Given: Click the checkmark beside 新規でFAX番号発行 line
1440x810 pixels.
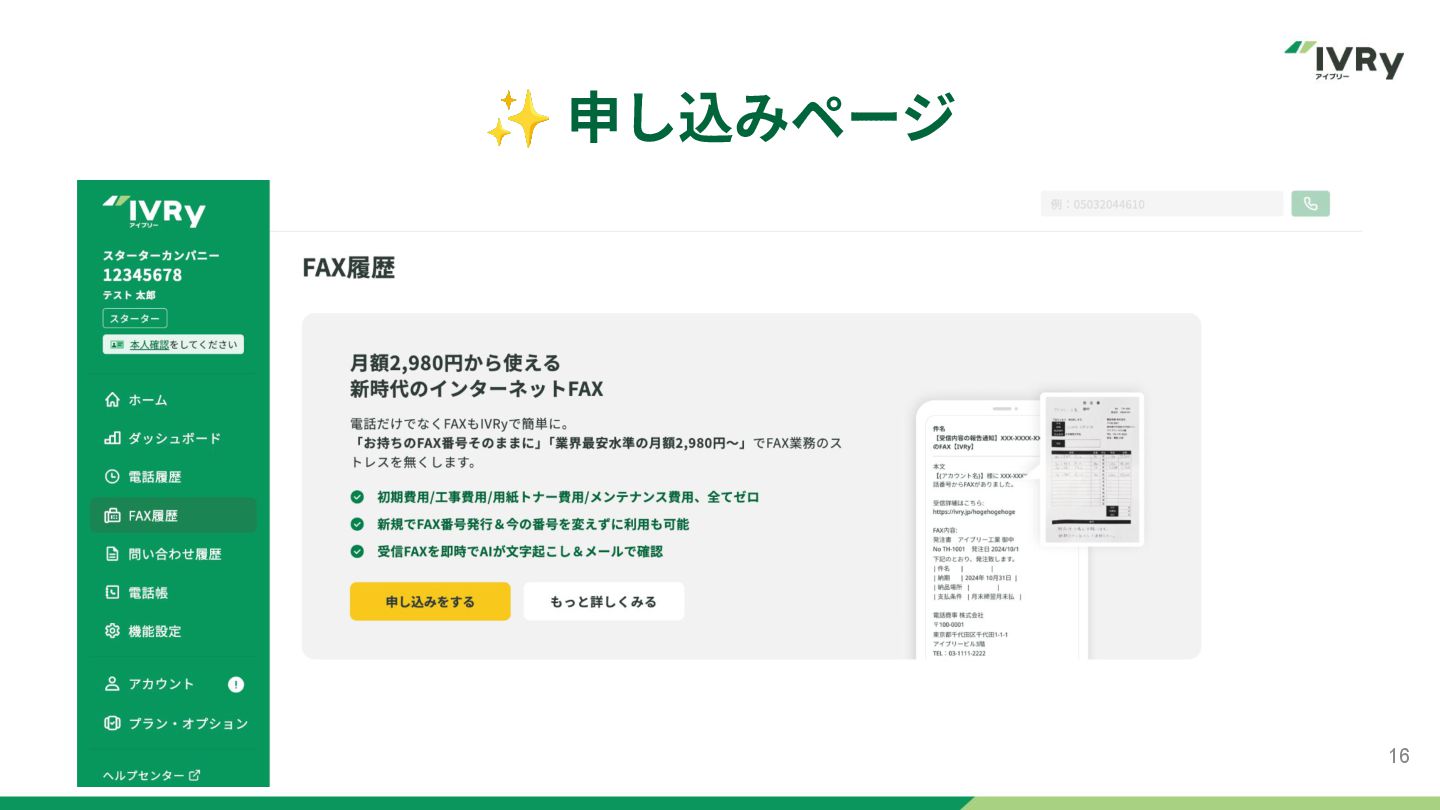Looking at the screenshot, I should tap(357, 524).
